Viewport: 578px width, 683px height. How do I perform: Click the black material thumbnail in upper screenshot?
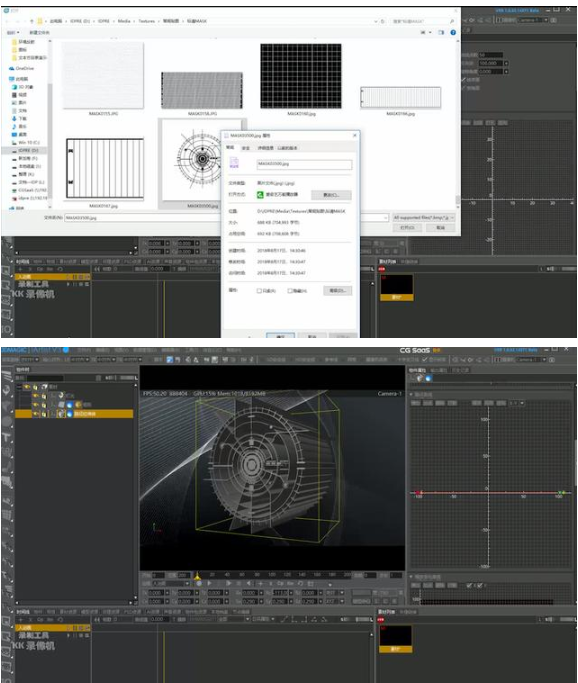(x=396, y=284)
